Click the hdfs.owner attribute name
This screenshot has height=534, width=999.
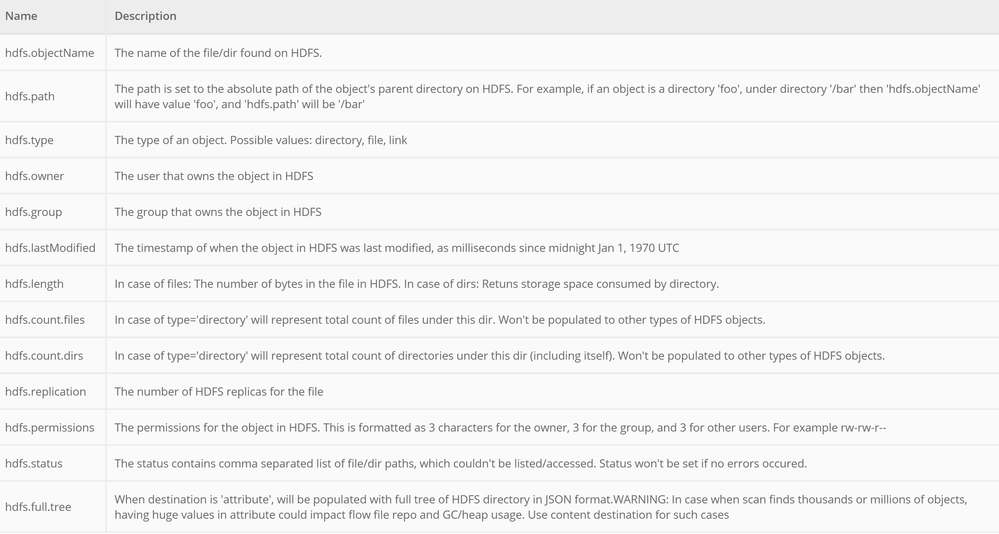point(34,176)
